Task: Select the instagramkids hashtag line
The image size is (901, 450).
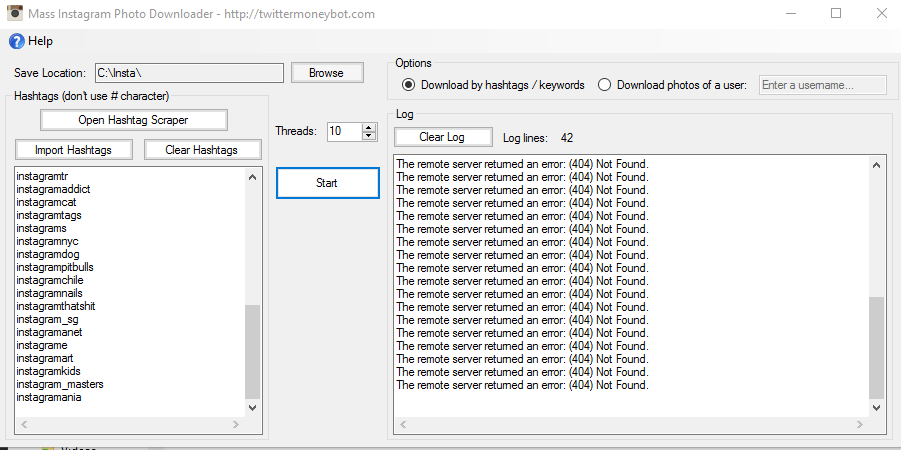Action: (48, 371)
